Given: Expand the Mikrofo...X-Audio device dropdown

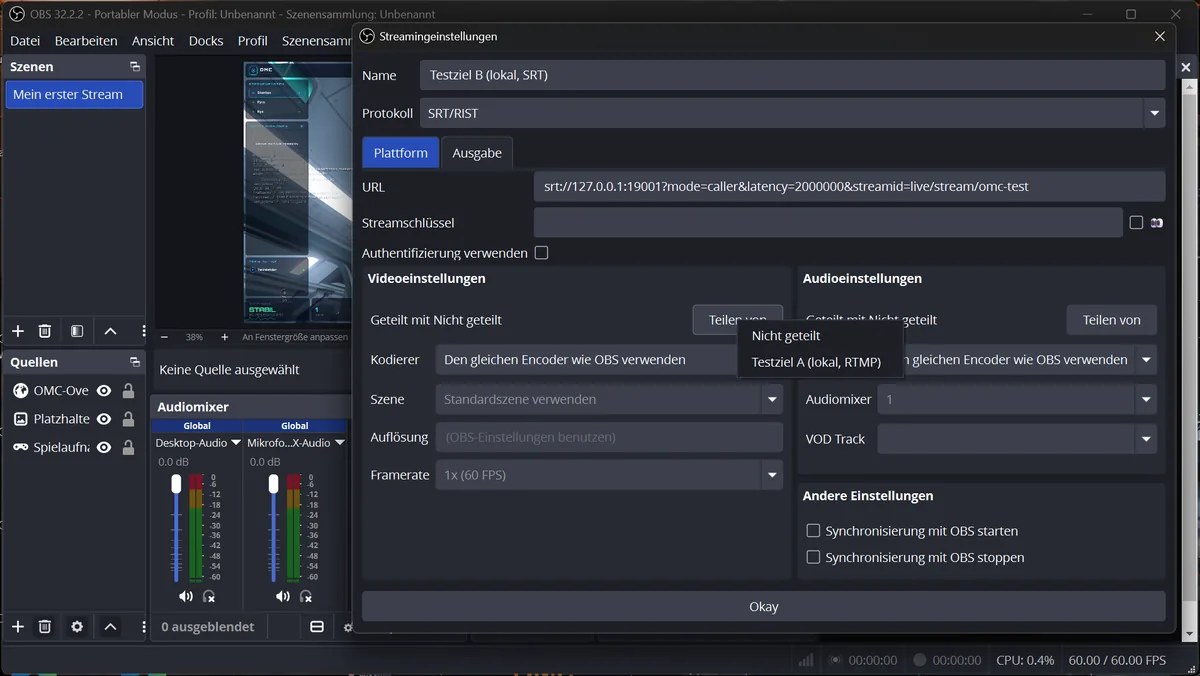Looking at the screenshot, I should [340, 443].
